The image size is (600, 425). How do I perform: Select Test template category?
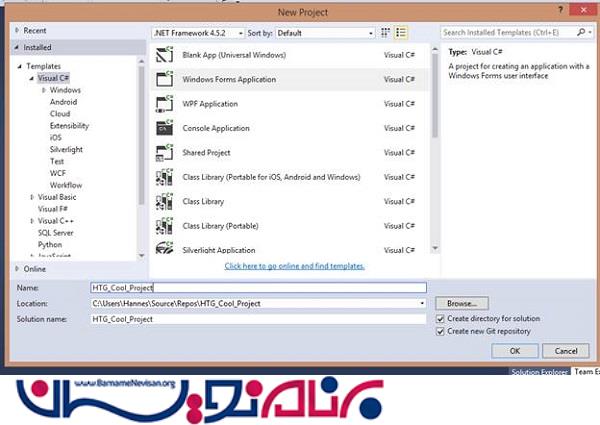tap(57, 161)
